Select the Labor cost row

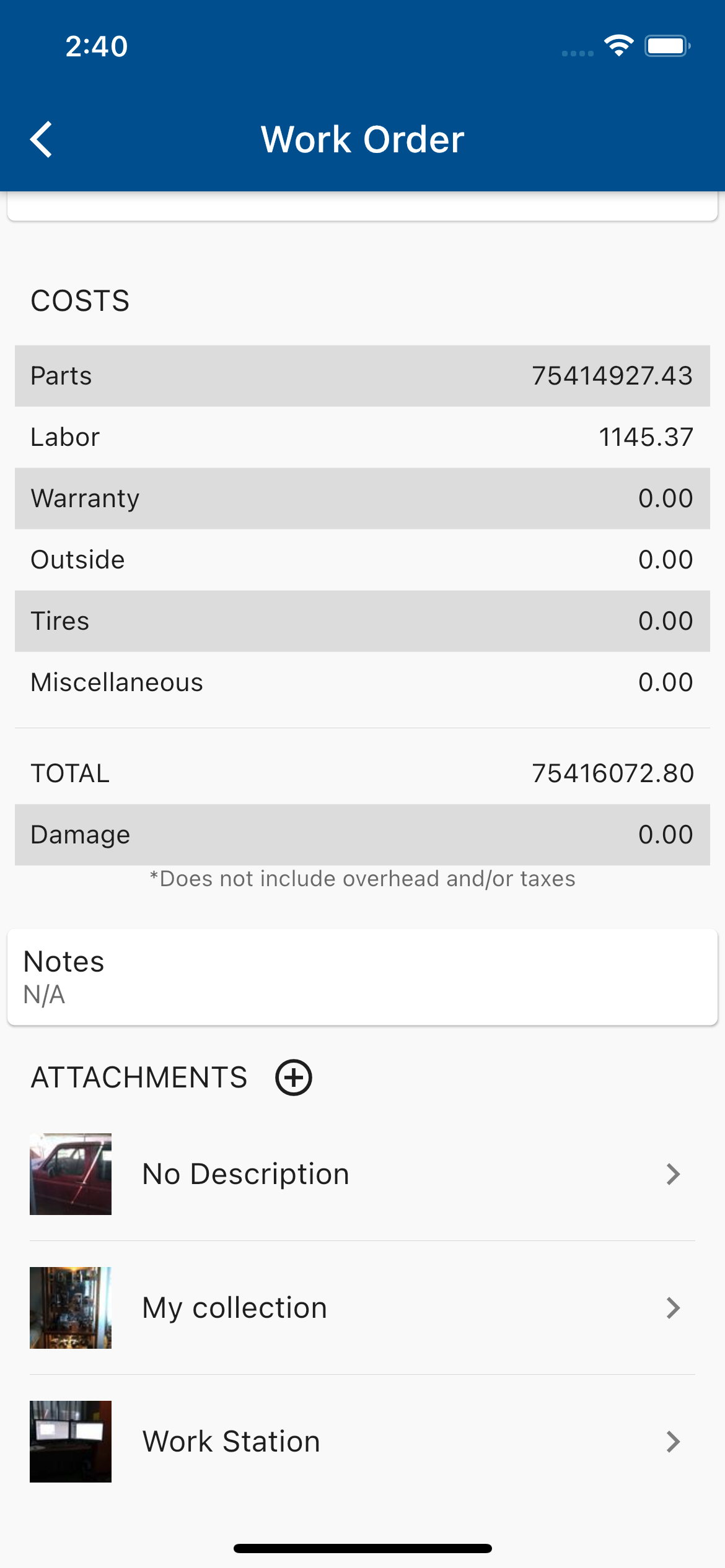[x=362, y=437]
